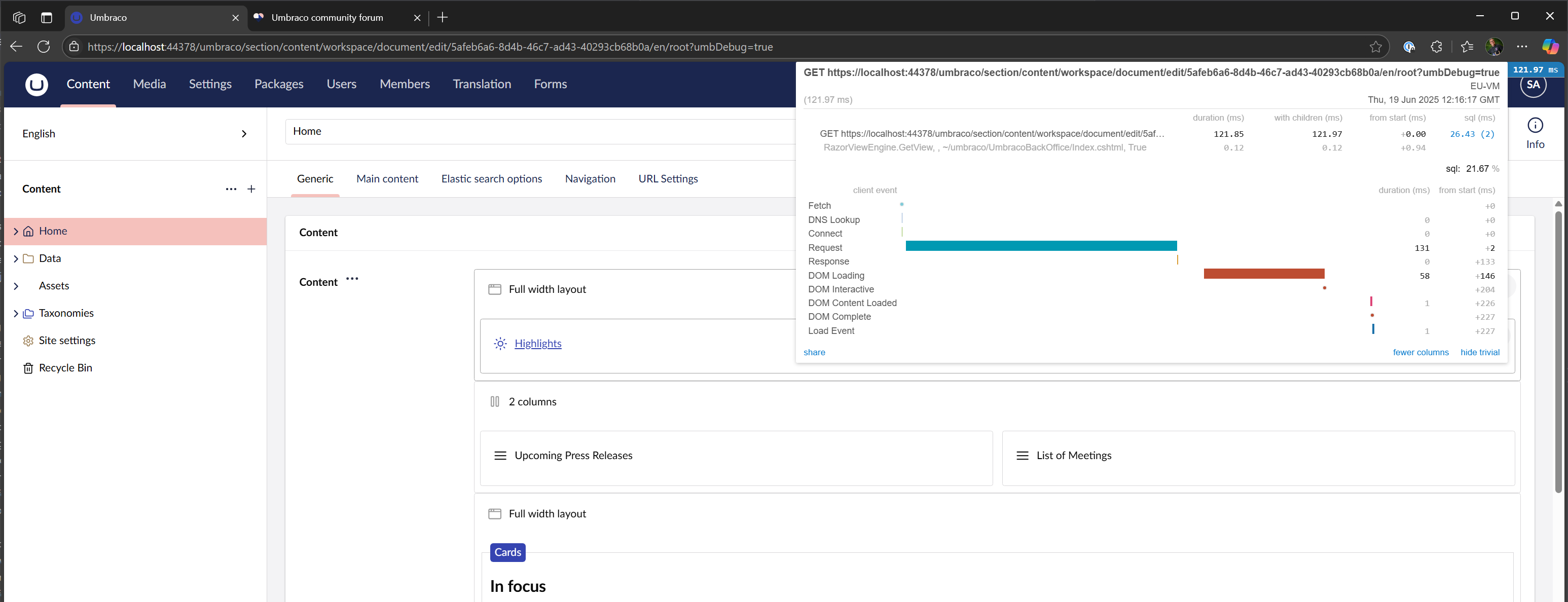Open the browser tab actions icon
The width and height of the screenshot is (1568, 602).
click(x=47, y=18)
